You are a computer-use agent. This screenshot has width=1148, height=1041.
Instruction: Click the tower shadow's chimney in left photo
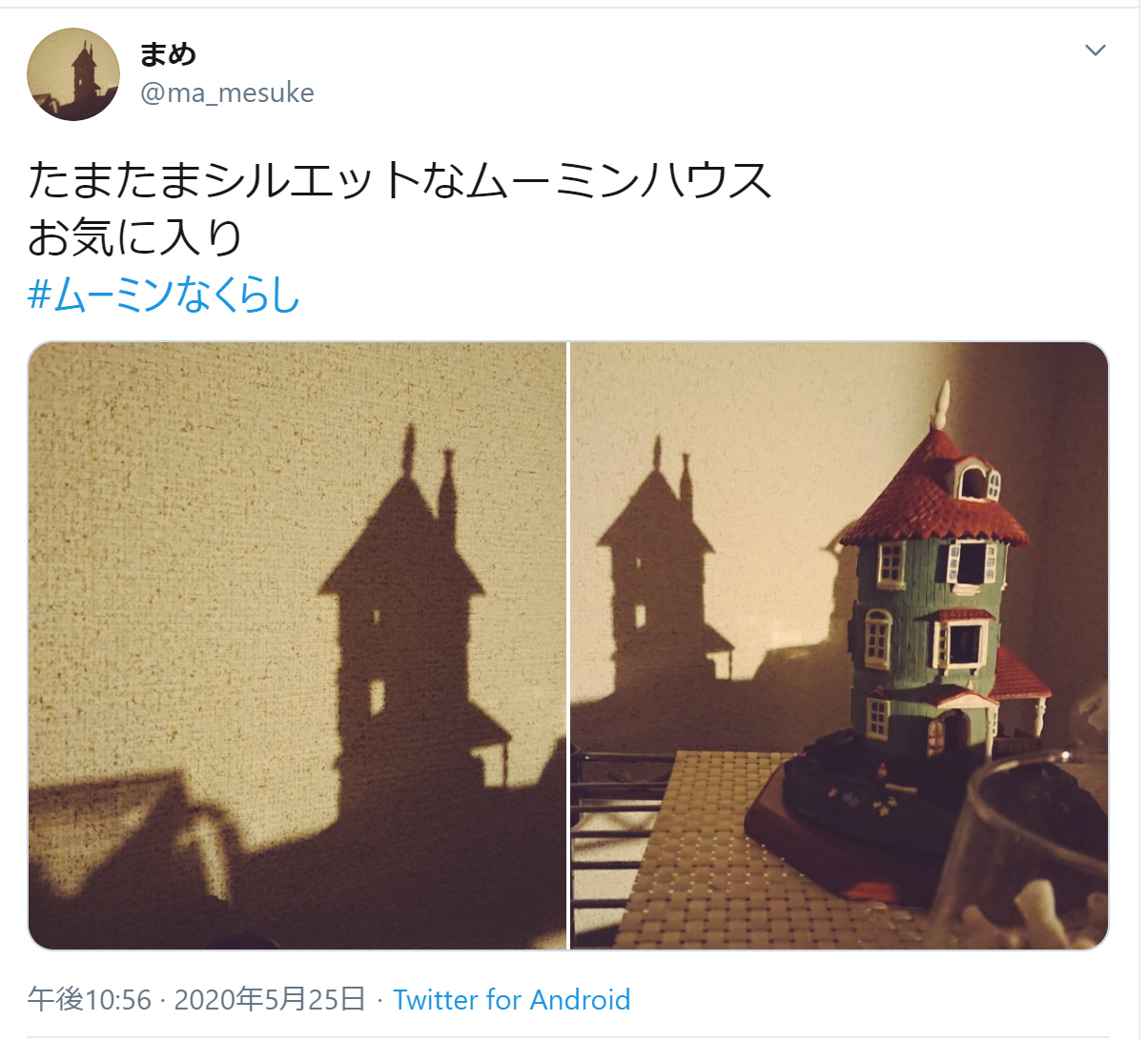[x=447, y=486]
